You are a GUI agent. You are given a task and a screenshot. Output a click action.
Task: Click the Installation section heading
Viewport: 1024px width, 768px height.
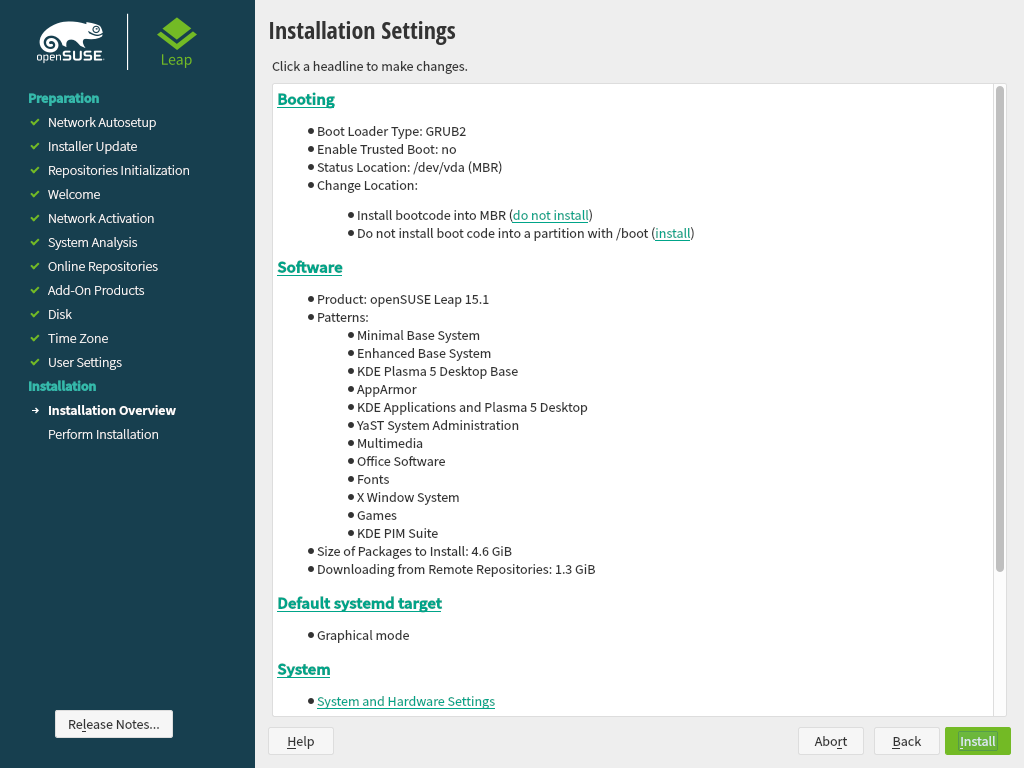[x=62, y=386]
